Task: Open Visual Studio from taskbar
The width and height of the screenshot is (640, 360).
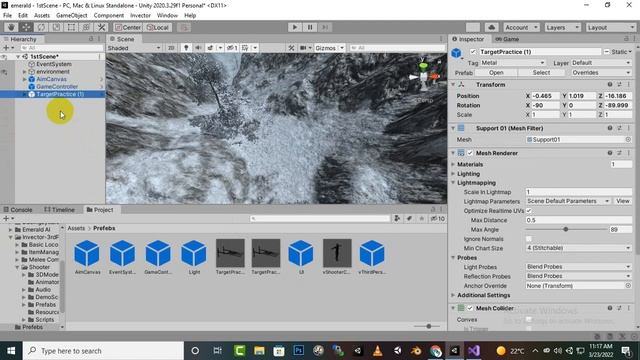Action: point(473,351)
